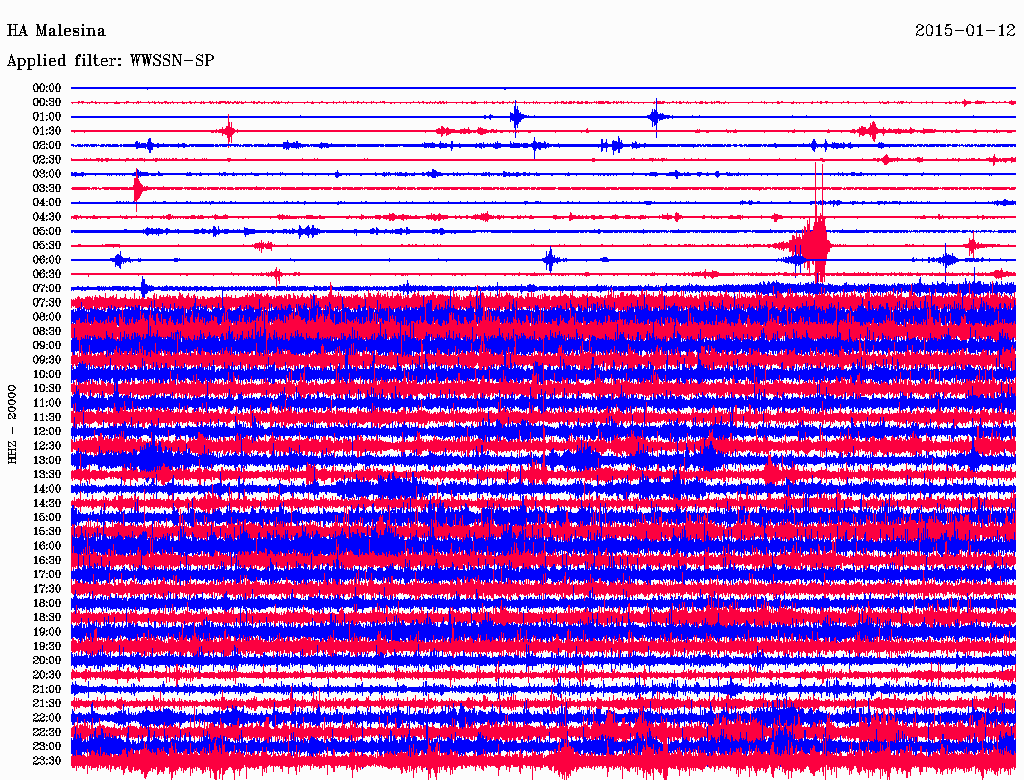1024x780 pixels.
Task: Select the 02:30 time label
Action: pyautogui.click(x=47, y=159)
